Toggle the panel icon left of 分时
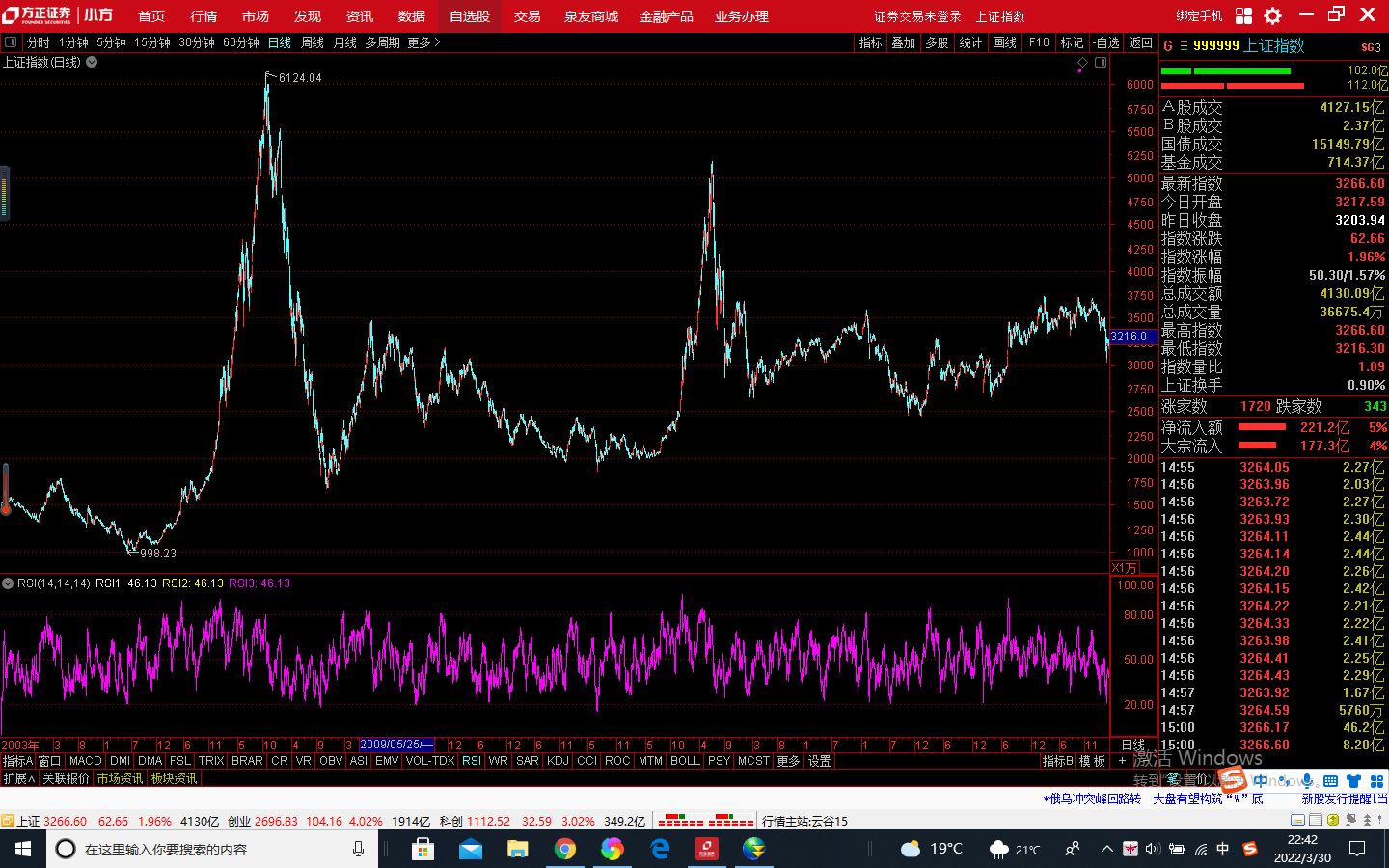Screen dimensions: 1389x868 tap(11, 42)
